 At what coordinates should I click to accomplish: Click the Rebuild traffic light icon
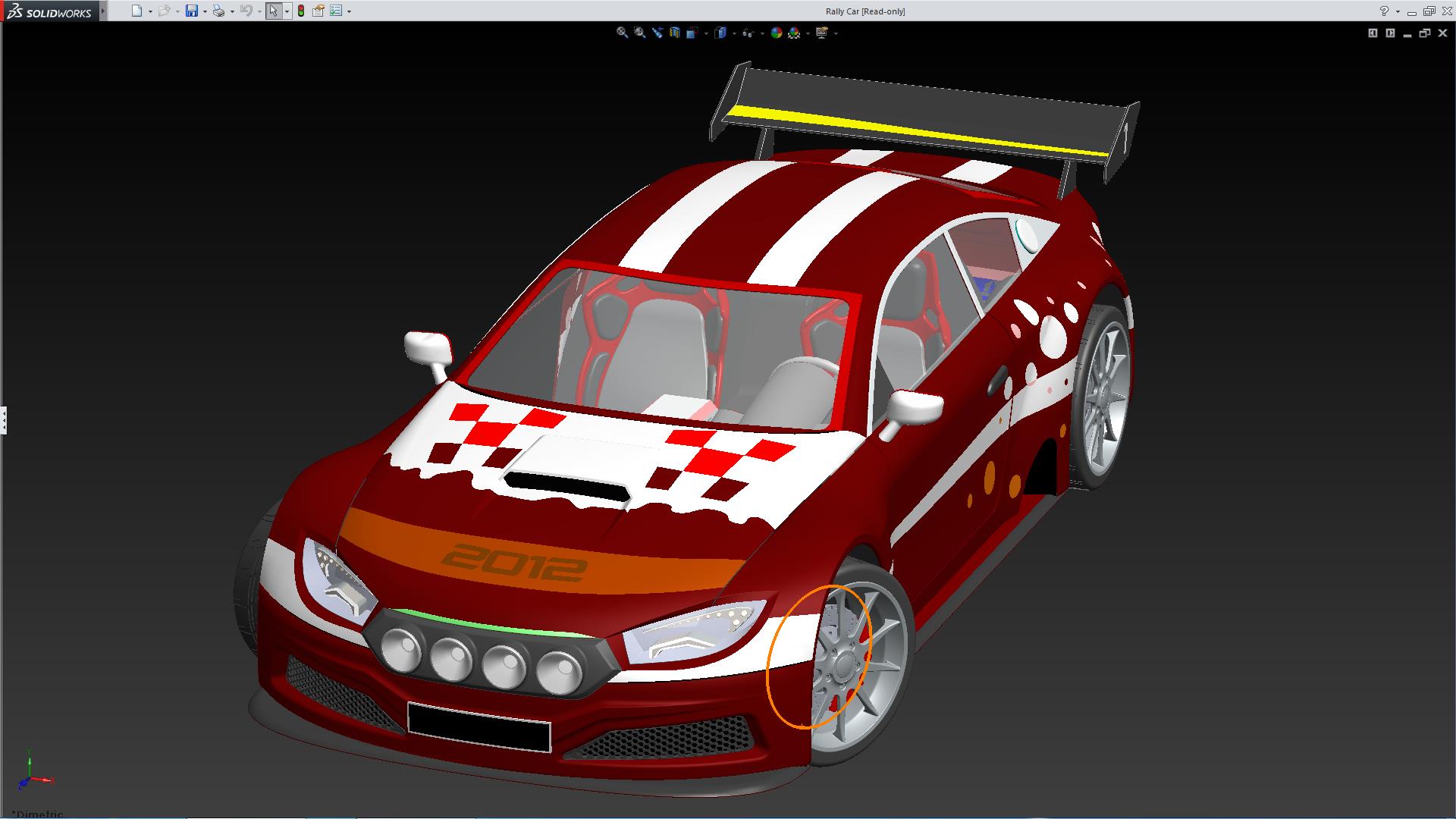(301, 11)
